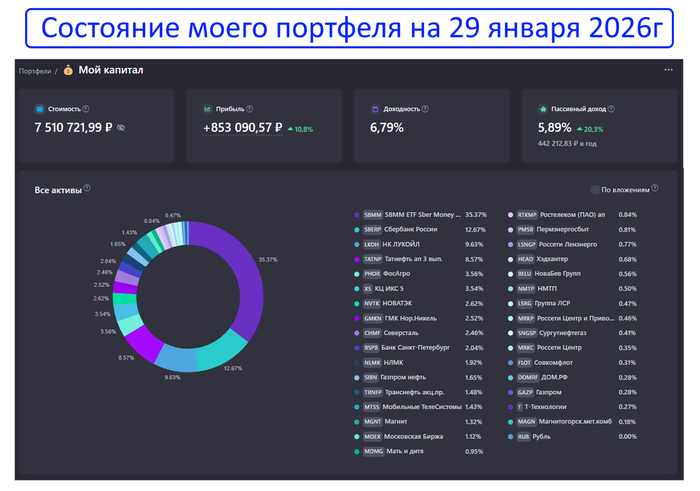
Task: Open the three-dots portfolio menu
Action: pos(668,70)
